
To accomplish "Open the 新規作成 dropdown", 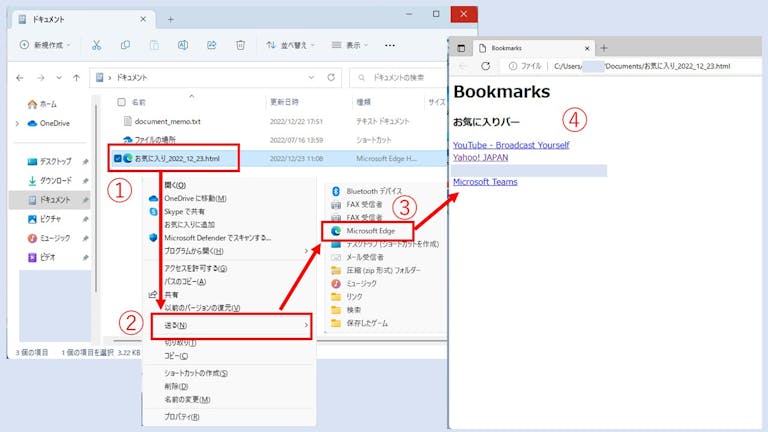I will (45, 45).
